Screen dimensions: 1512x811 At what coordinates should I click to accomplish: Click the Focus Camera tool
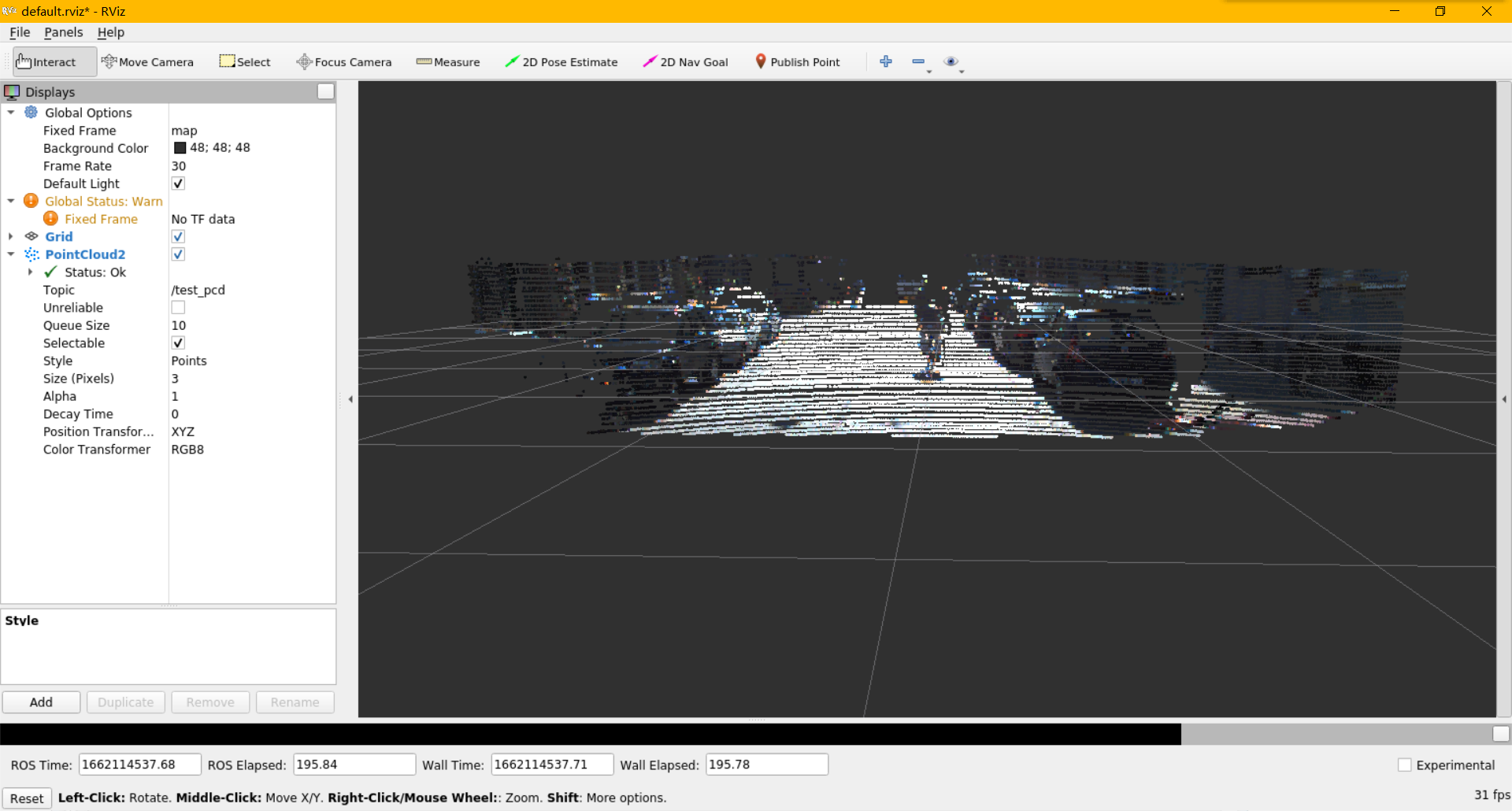343,61
